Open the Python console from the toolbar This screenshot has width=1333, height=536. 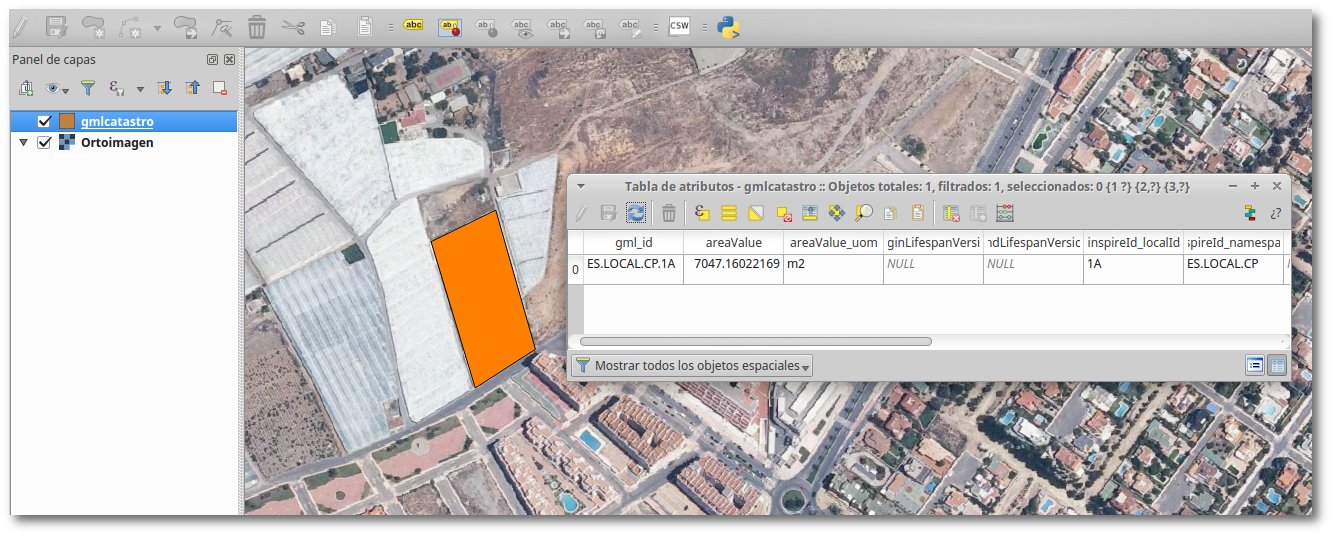(x=729, y=27)
